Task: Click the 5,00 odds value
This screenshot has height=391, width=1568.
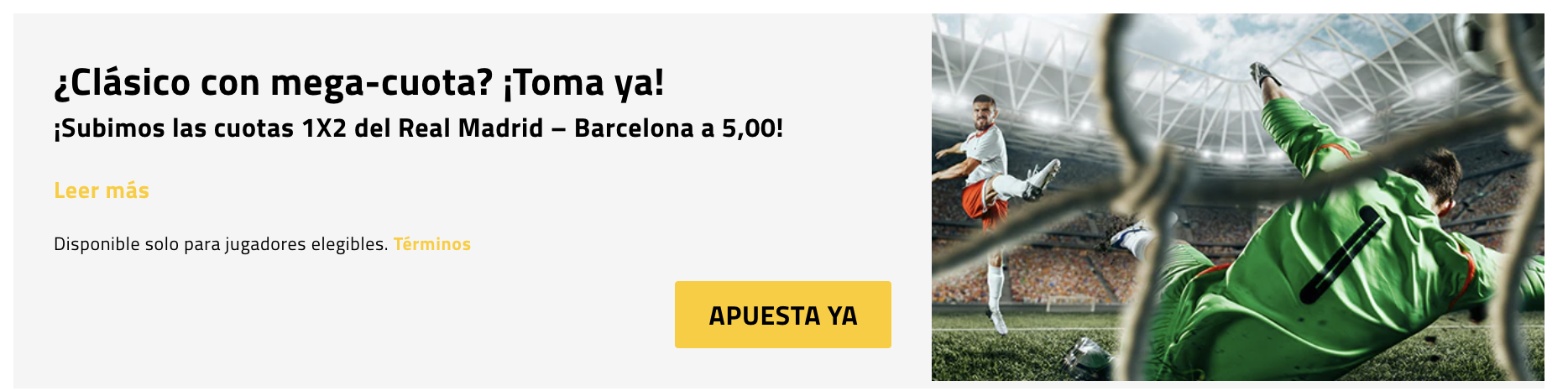Action: coord(748,128)
